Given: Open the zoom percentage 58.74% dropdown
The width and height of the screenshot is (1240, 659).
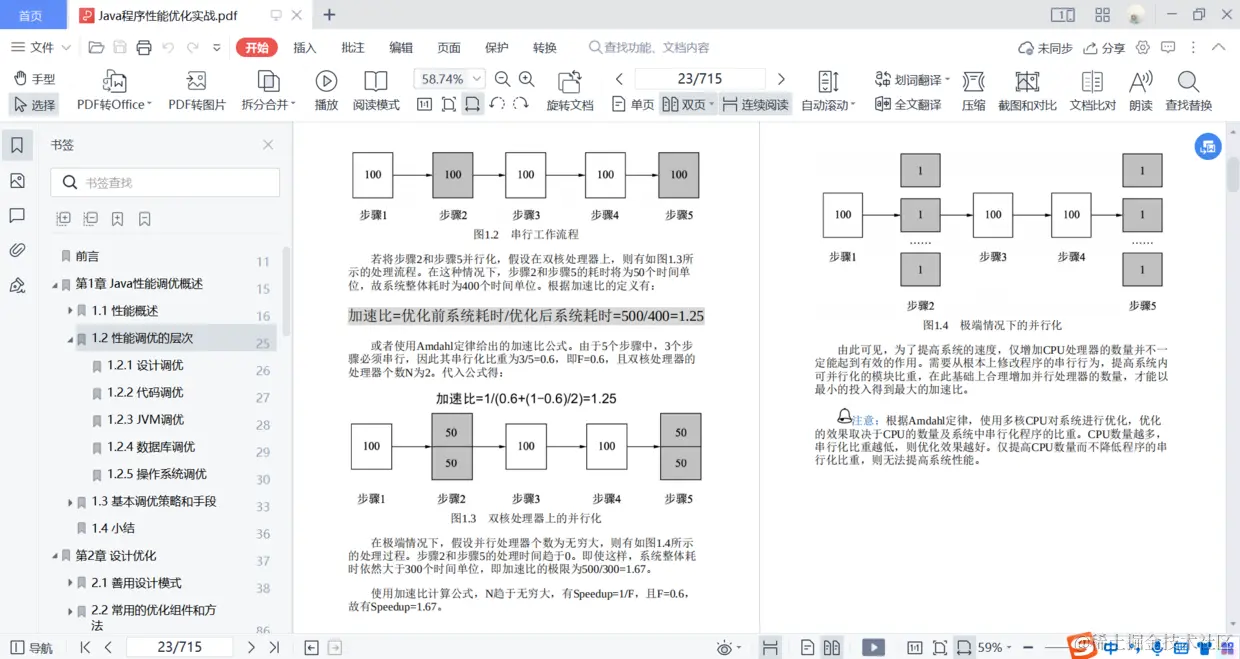Looking at the screenshot, I should [x=477, y=79].
